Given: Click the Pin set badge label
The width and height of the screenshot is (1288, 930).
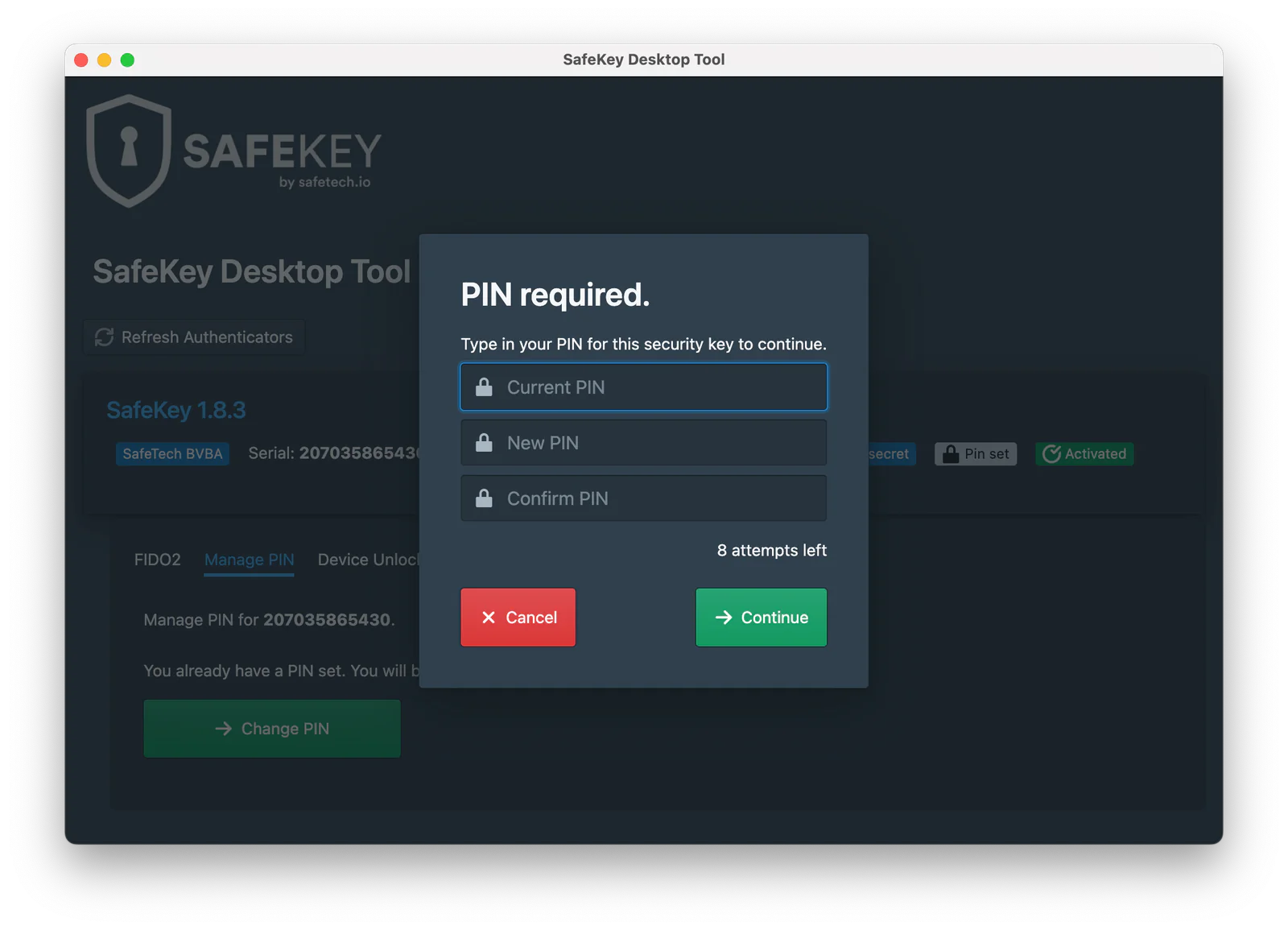Looking at the screenshot, I should click(987, 454).
